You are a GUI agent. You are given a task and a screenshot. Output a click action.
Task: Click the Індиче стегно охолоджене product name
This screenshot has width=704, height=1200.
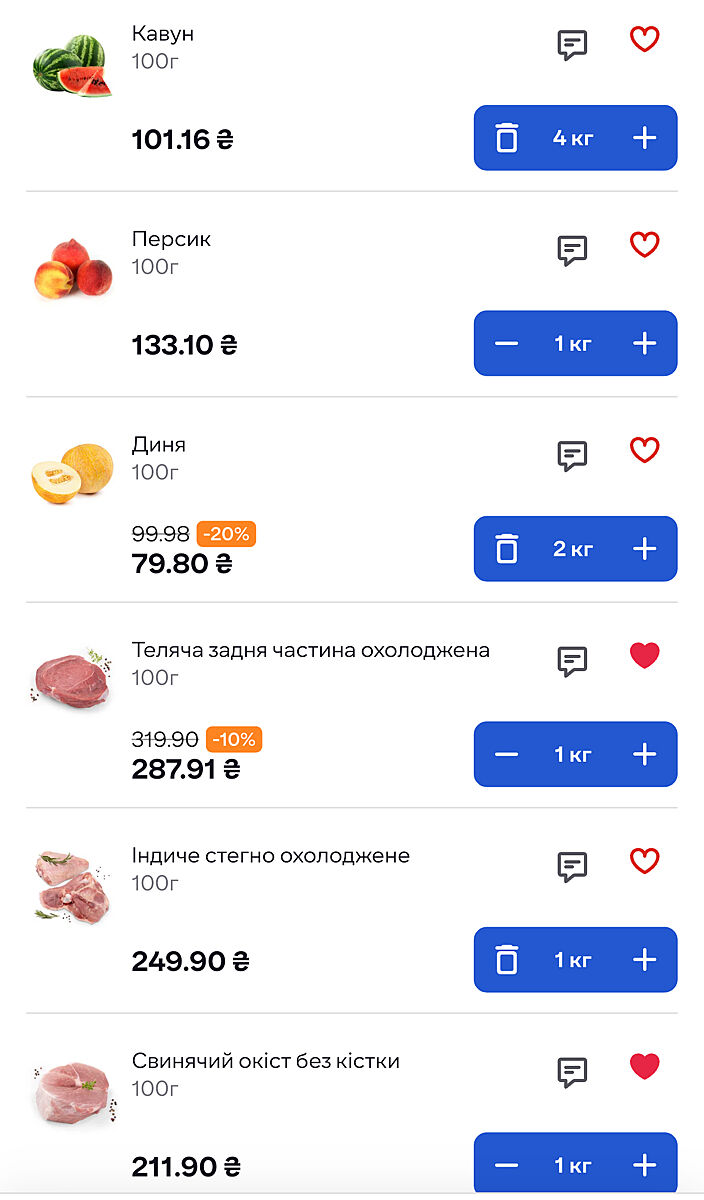pyautogui.click(x=271, y=856)
